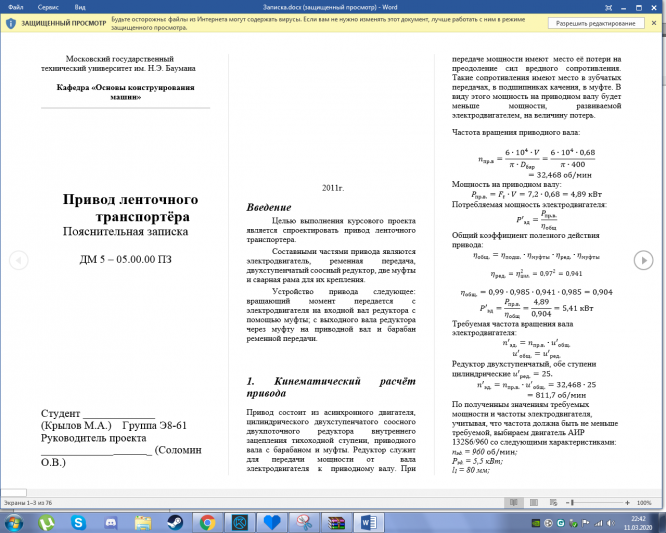Click the text Группа Э8-61
666x533 pixels.
[155, 426]
